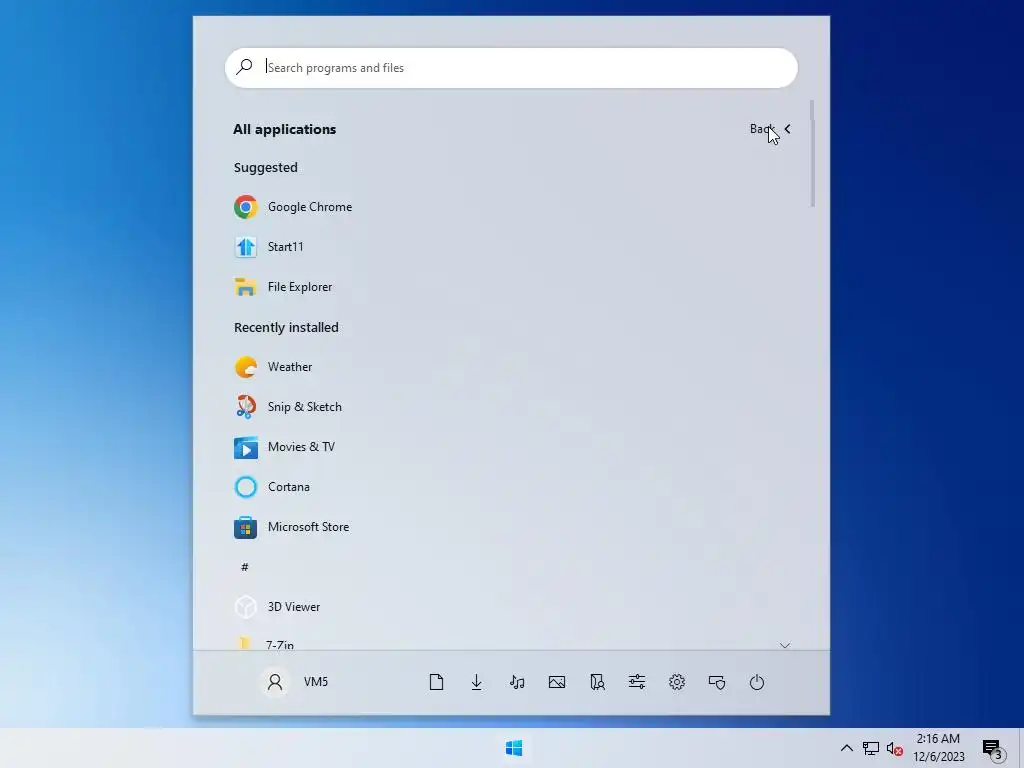
Task: Open the notification center icon
Action: pos(993,749)
